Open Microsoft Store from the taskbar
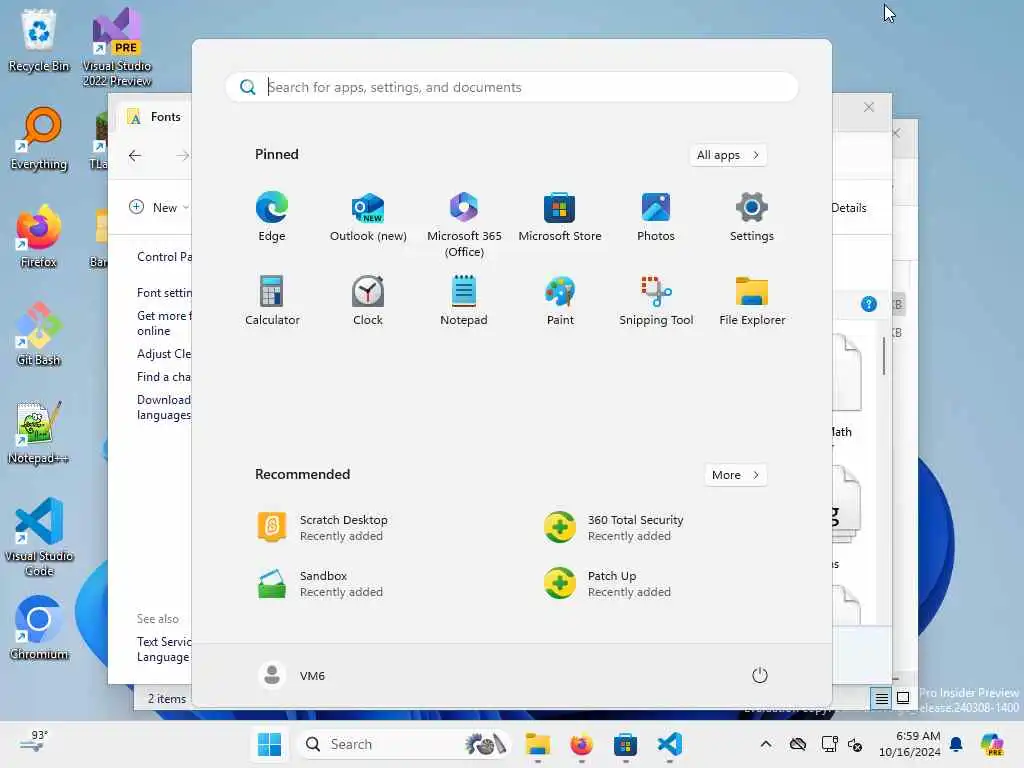The width and height of the screenshot is (1024, 768). point(625,744)
